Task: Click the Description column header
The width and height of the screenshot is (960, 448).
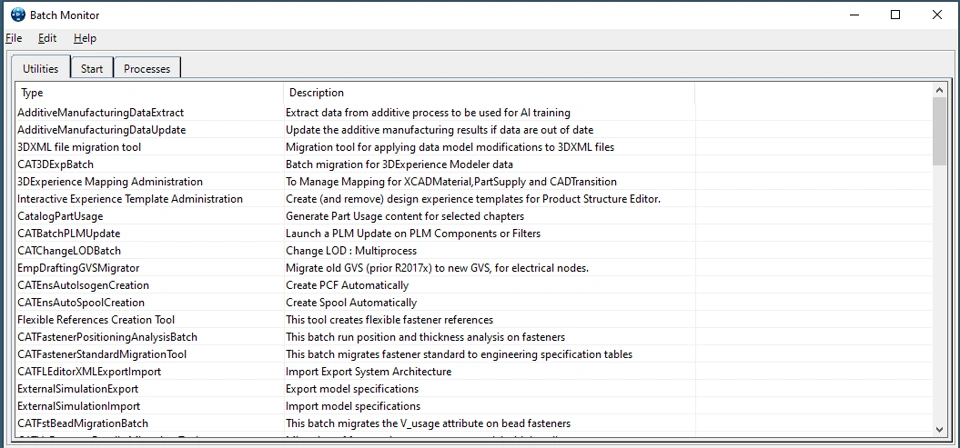Action: tap(488, 92)
